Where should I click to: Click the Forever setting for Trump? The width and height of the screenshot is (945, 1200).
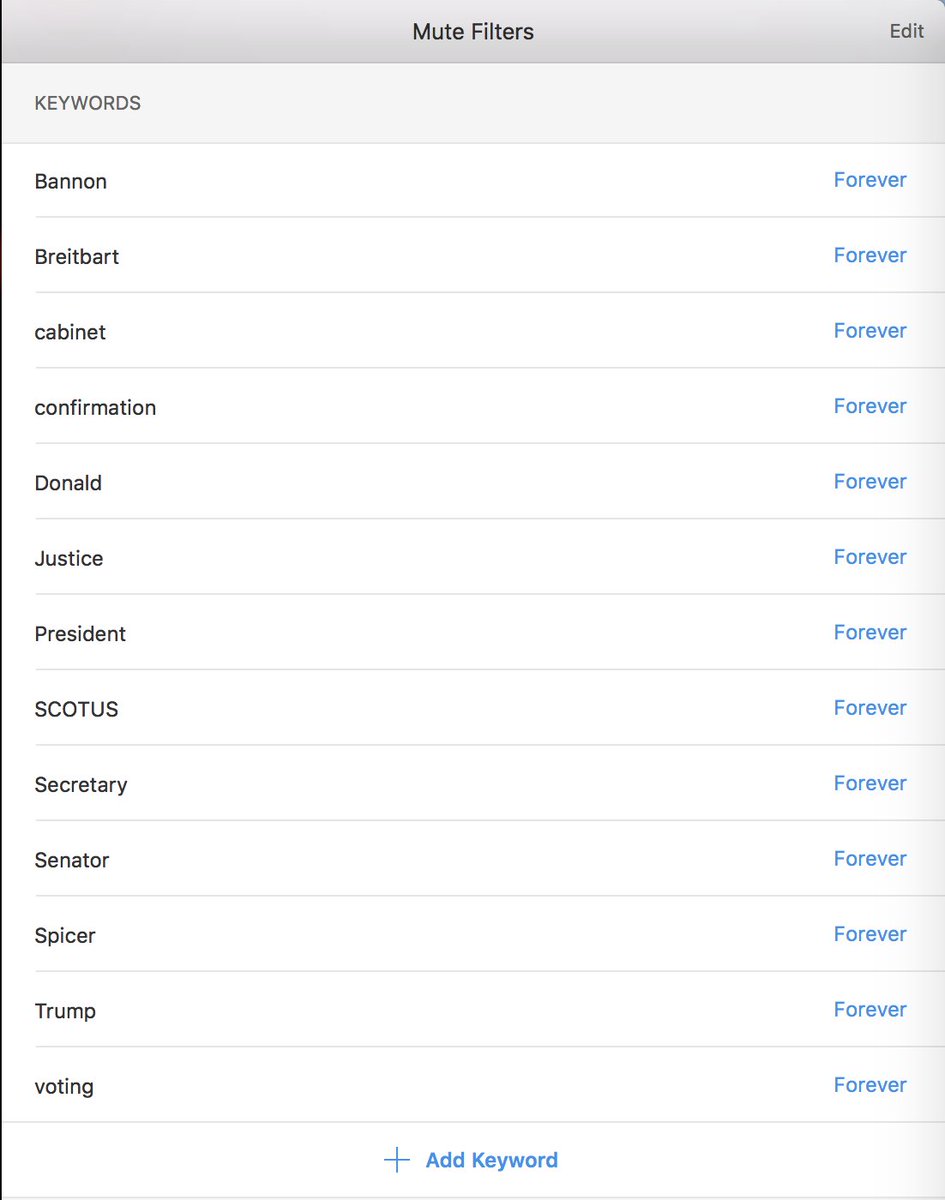[870, 1010]
